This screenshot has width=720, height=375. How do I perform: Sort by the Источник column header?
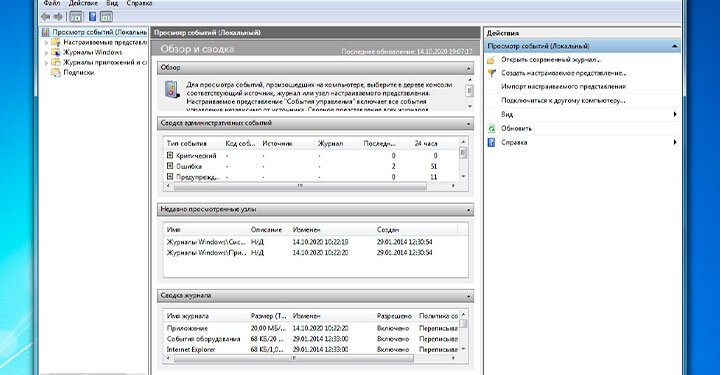tap(277, 144)
